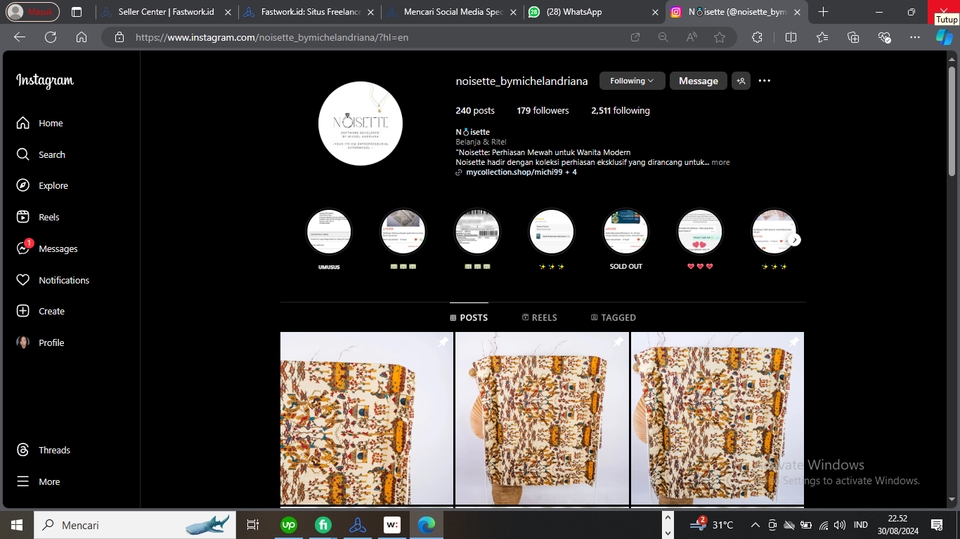
Task: Open the Upwork taskbar app
Action: click(288, 525)
